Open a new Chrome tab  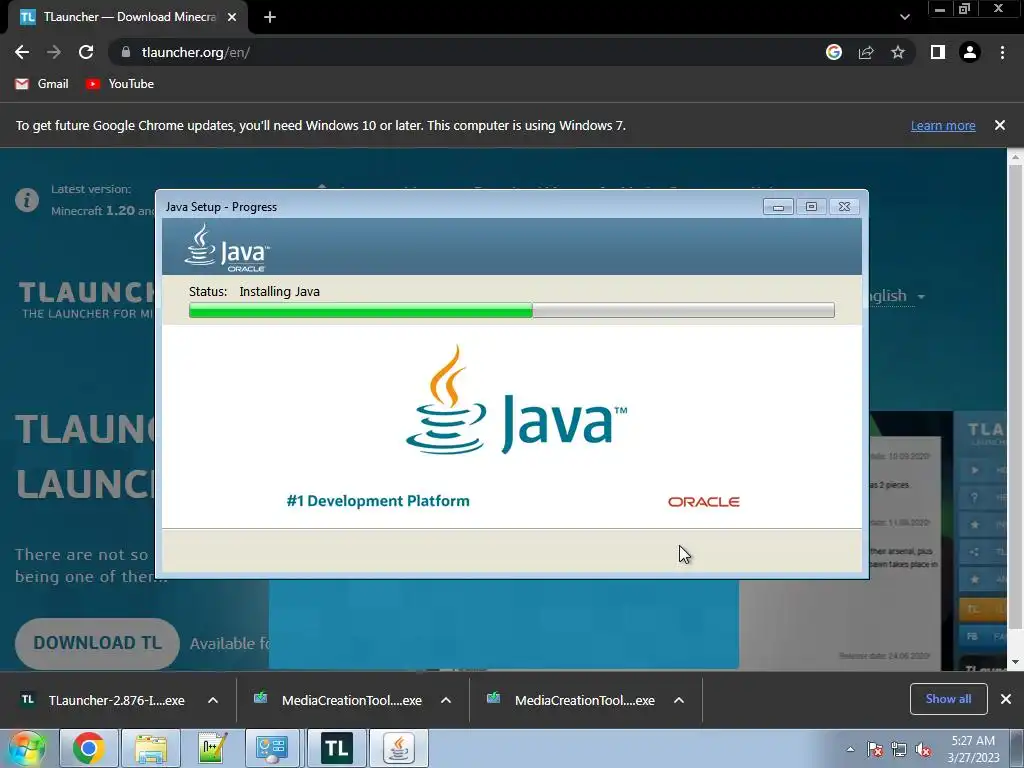tap(270, 18)
